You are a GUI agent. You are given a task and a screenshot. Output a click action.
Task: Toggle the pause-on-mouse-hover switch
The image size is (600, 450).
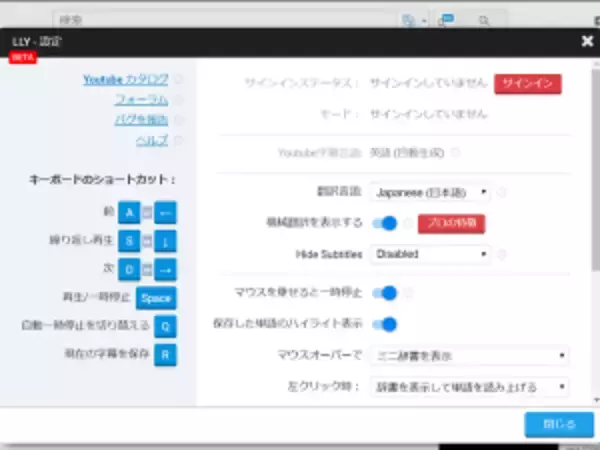click(x=385, y=293)
